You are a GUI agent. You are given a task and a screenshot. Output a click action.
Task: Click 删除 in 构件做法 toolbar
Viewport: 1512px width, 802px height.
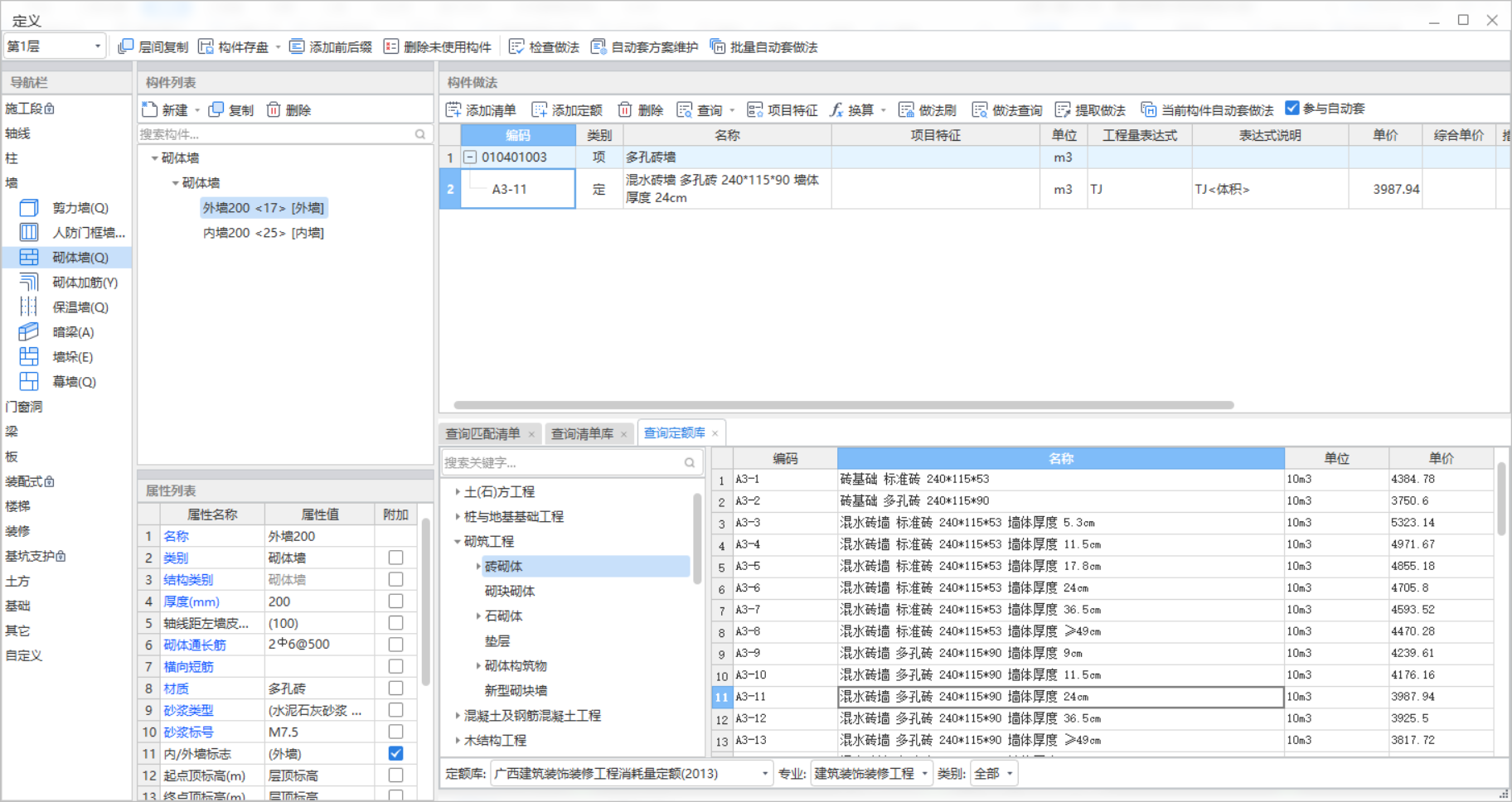pyautogui.click(x=641, y=109)
